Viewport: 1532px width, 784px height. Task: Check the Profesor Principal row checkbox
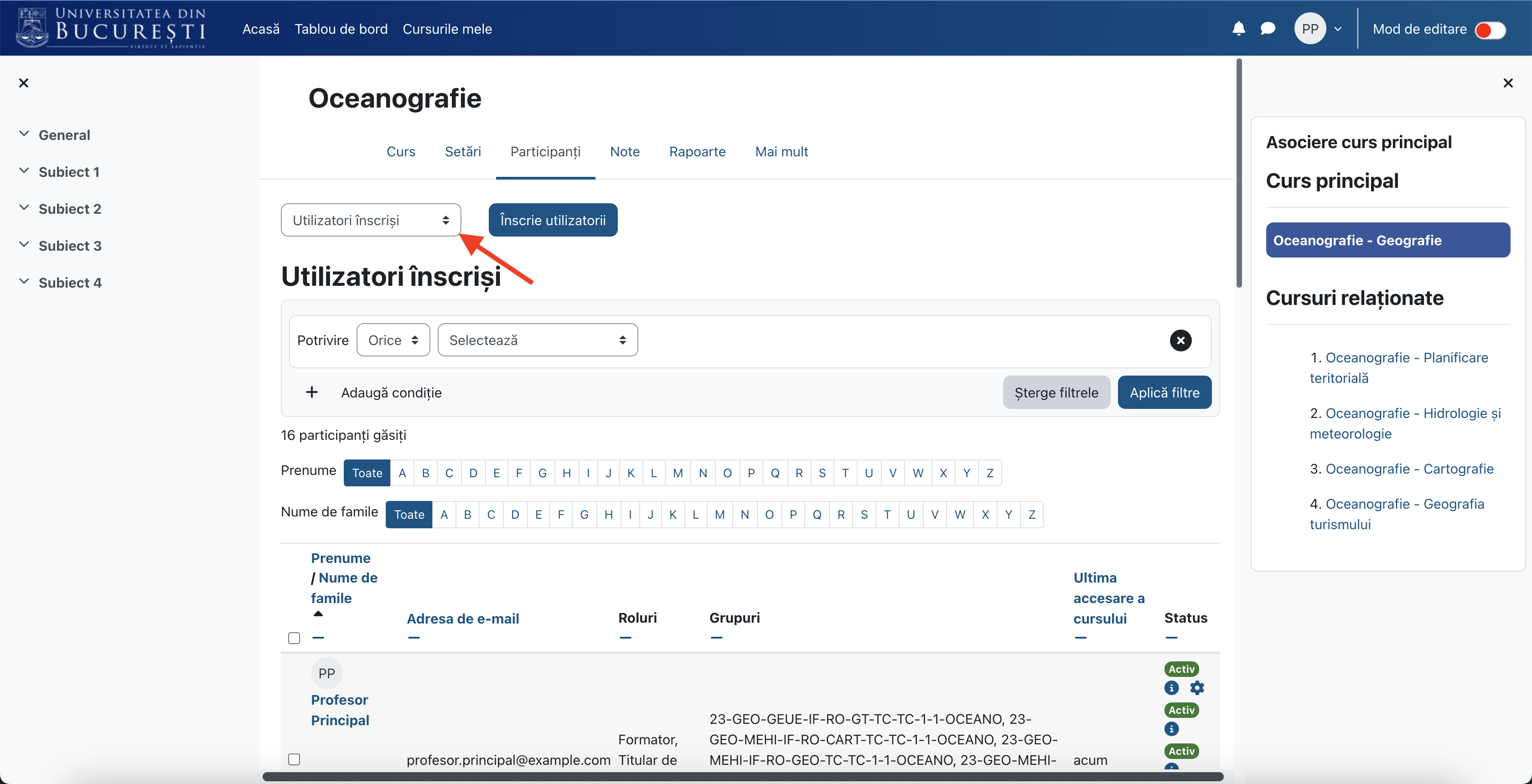click(294, 759)
